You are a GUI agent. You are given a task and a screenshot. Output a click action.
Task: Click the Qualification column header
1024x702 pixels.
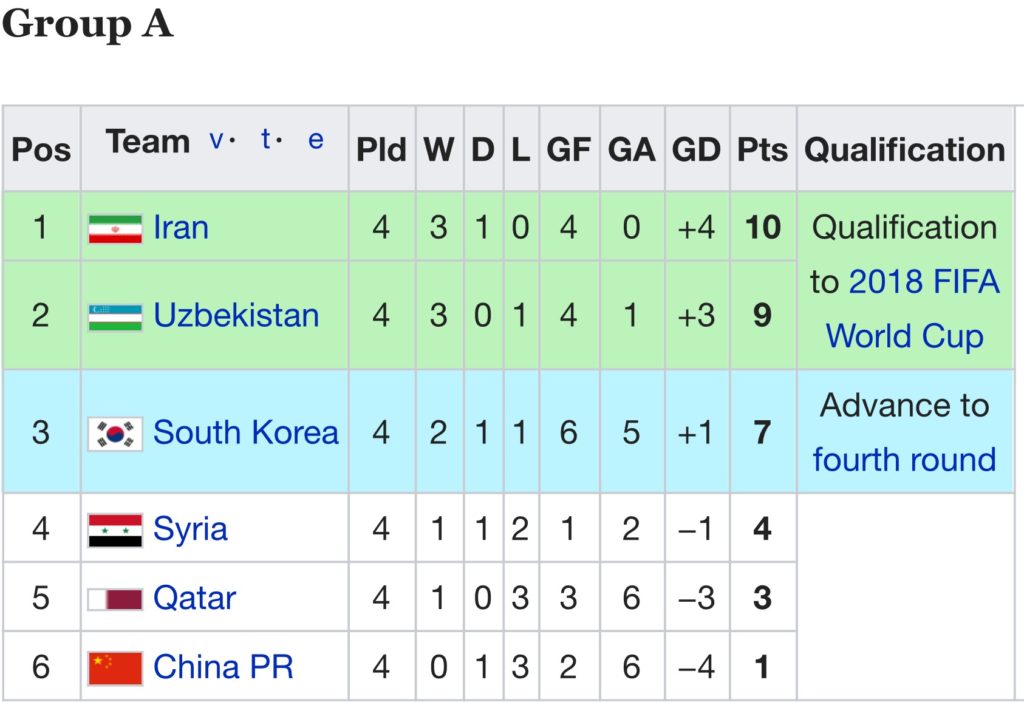click(904, 150)
